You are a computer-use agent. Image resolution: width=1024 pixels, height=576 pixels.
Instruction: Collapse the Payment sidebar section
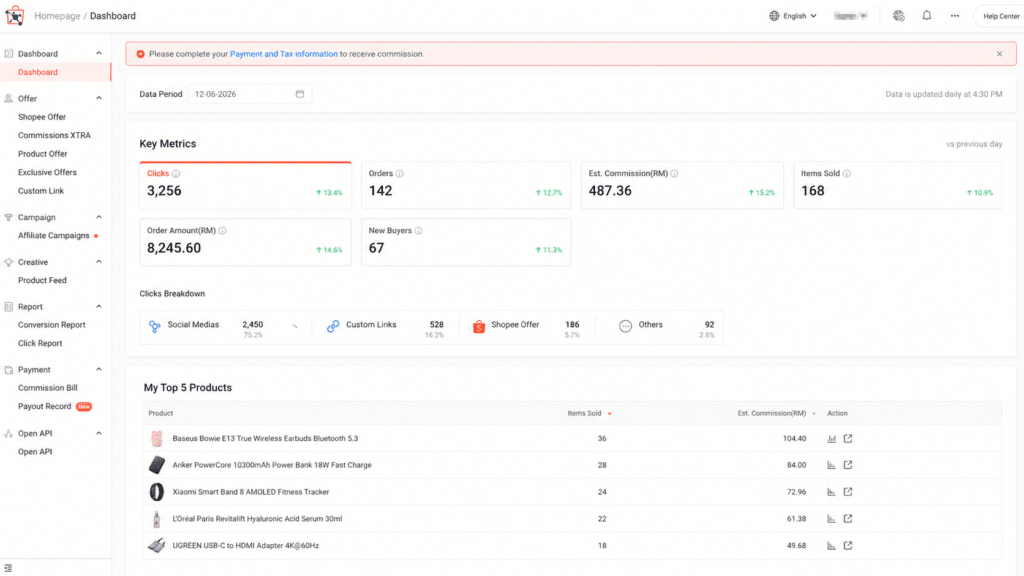[99, 370]
